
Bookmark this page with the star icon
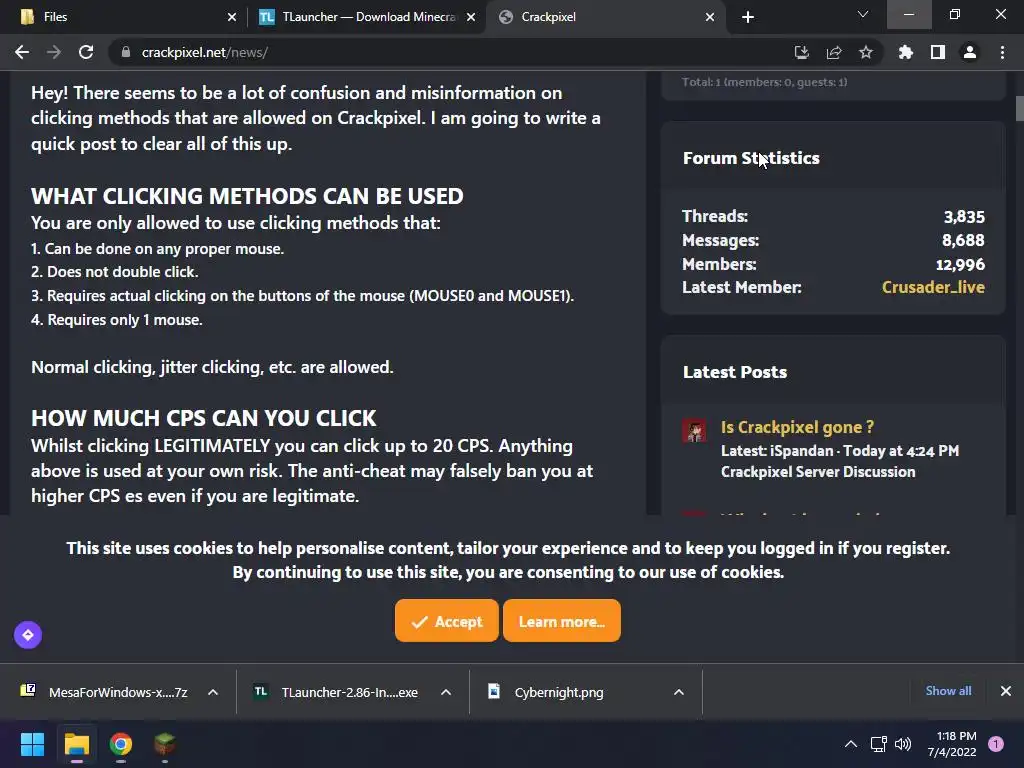865,52
